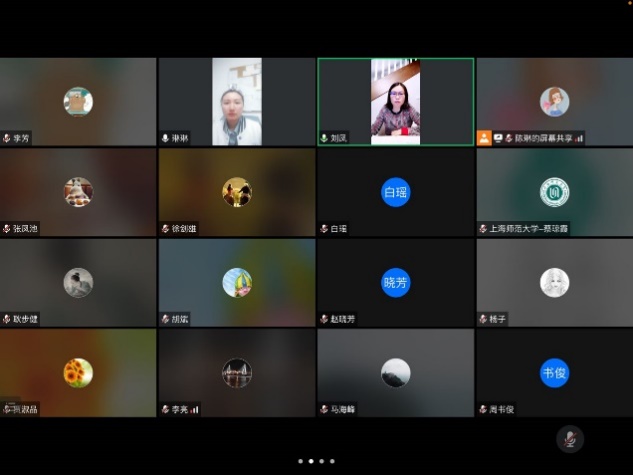
Task: Click the 周书俊 name label
Action: (x=501, y=410)
